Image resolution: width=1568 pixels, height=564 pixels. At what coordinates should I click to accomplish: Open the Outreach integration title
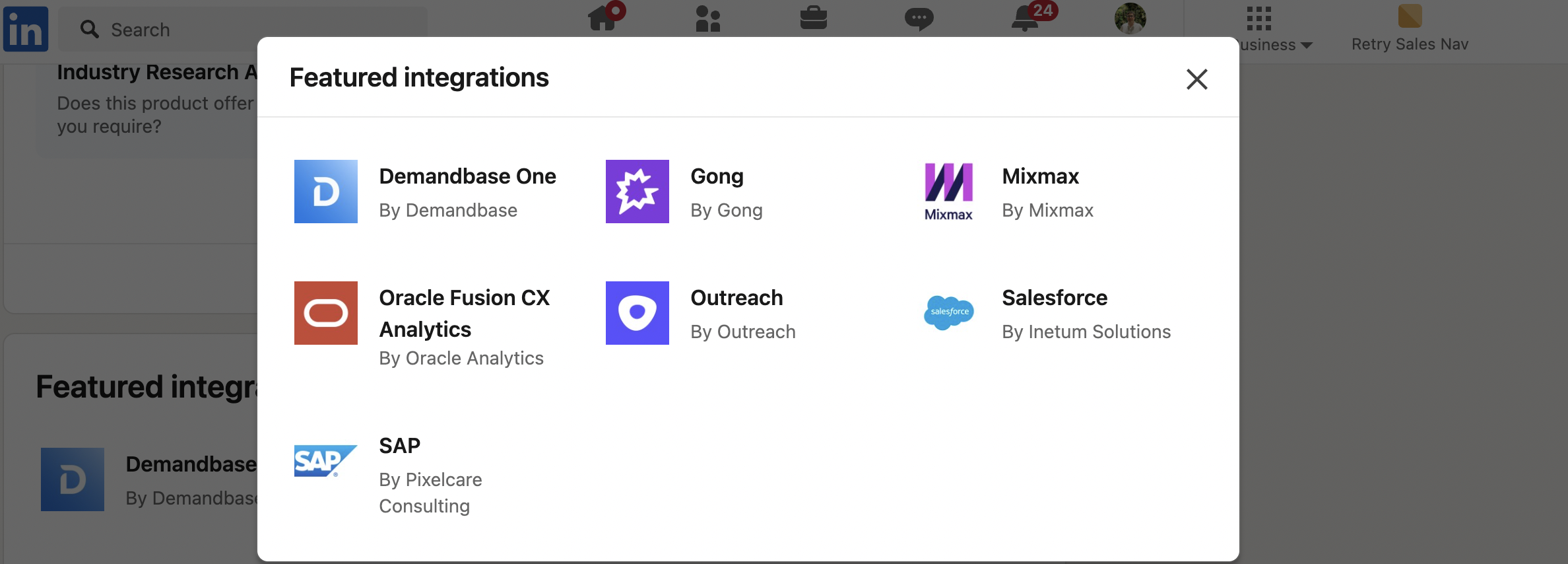(x=736, y=298)
